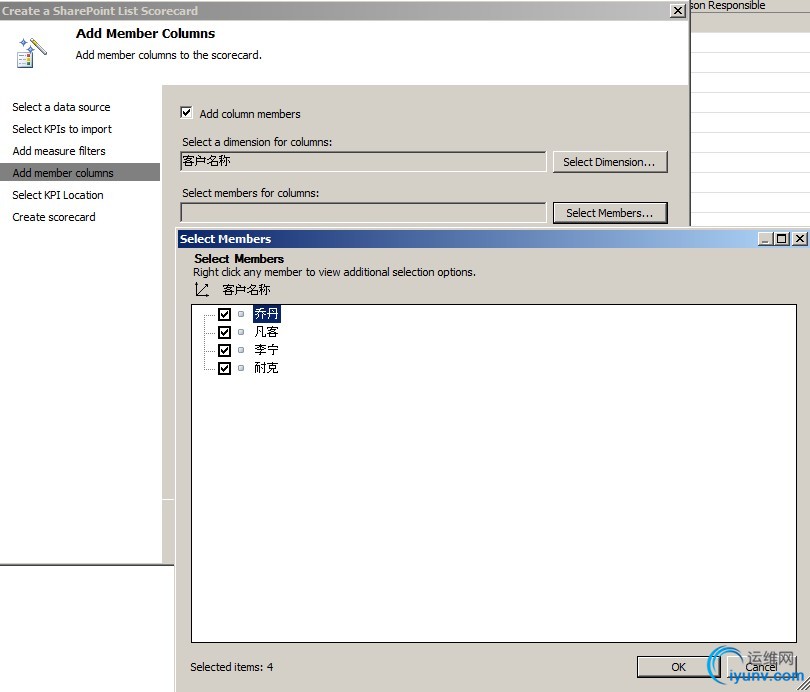Viewport: 810px width, 692px height.
Task: Click the small node icon beside 乔丹
Action: (x=241, y=314)
